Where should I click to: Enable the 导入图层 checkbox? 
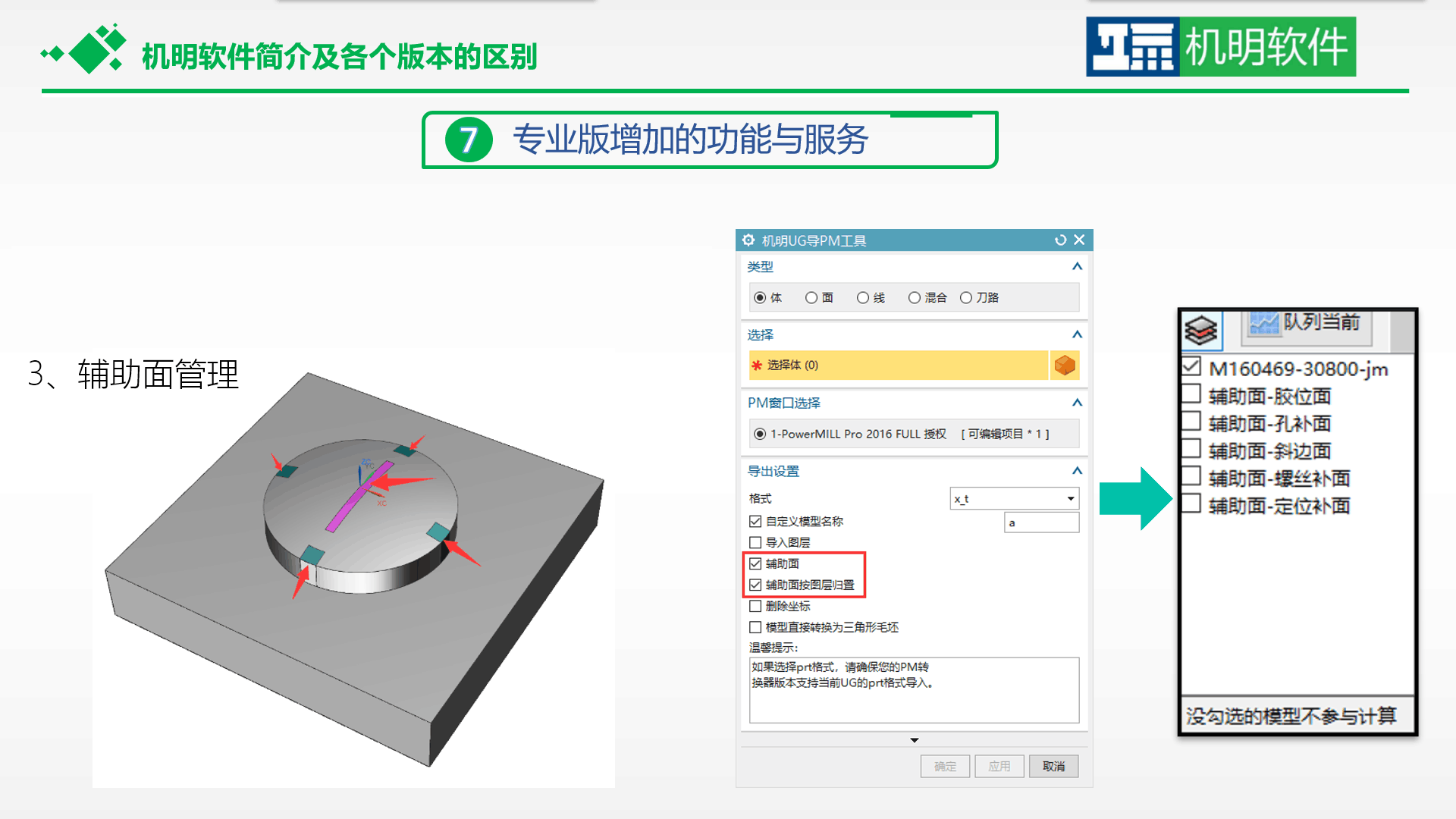click(755, 542)
